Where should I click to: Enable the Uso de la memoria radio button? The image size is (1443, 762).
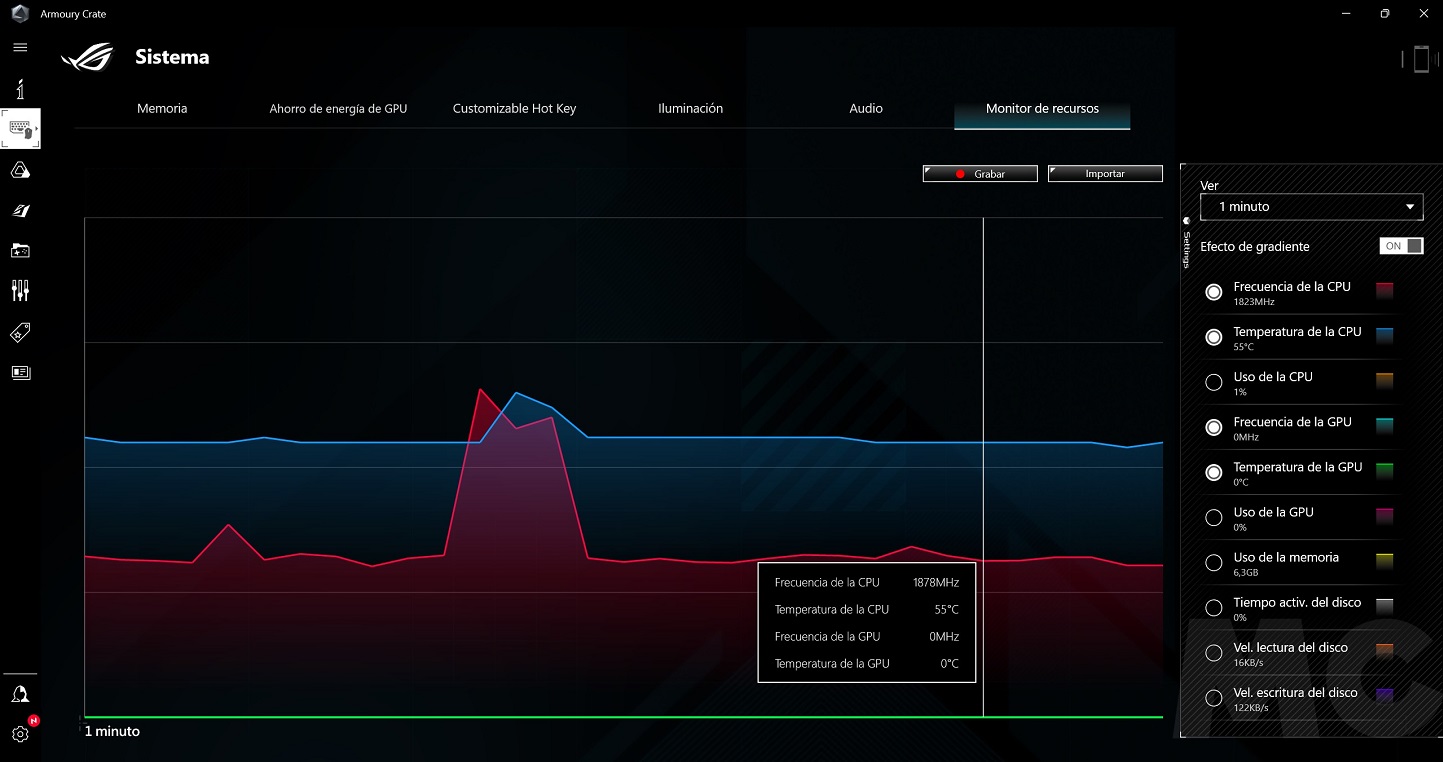pos(1214,563)
